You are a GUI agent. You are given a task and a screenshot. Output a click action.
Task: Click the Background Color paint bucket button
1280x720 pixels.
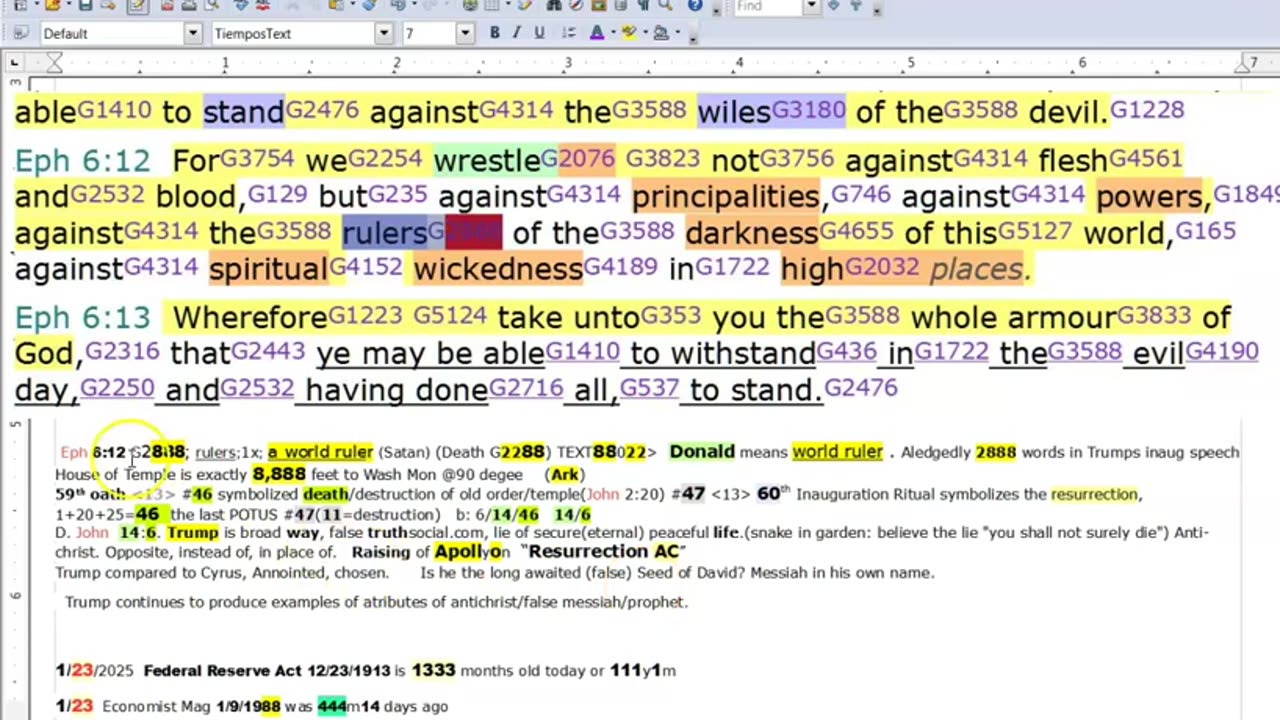(x=661, y=33)
